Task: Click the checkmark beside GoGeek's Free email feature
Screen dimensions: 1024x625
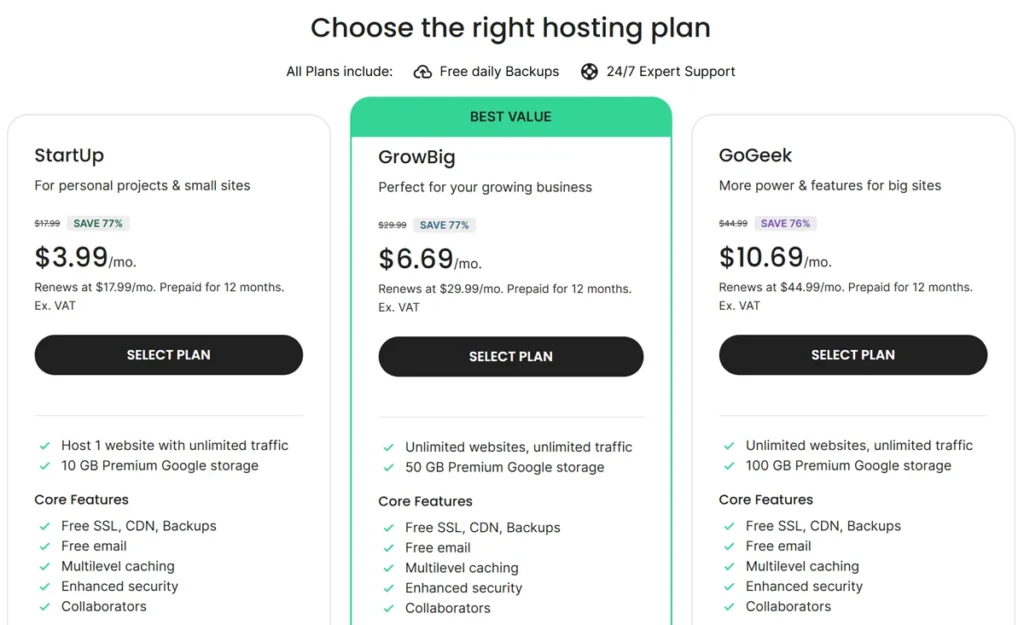Action: [731, 546]
